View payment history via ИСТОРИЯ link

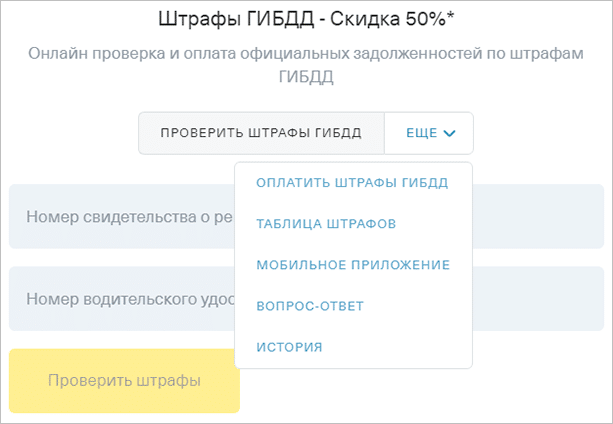(x=289, y=347)
